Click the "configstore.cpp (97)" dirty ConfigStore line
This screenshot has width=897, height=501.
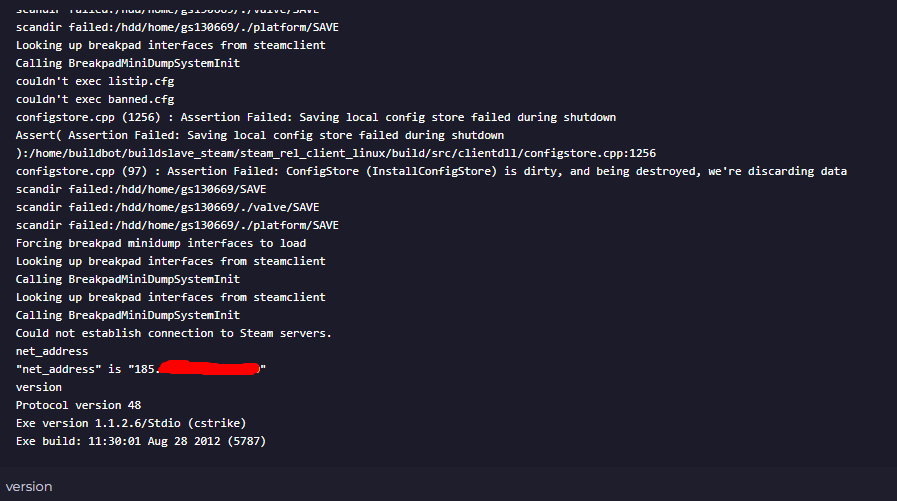431,171
